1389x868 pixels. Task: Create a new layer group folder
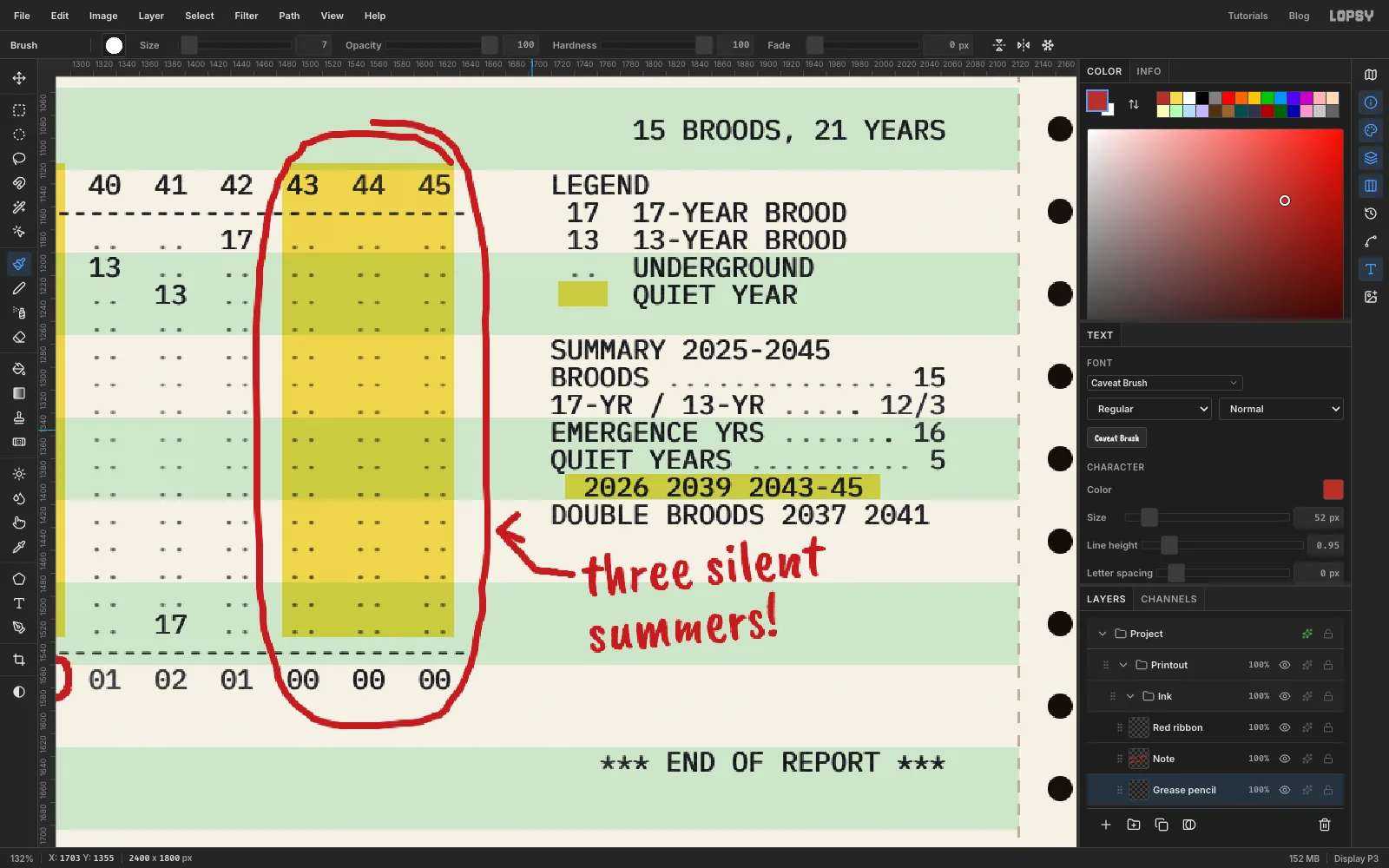pyautogui.click(x=1134, y=825)
